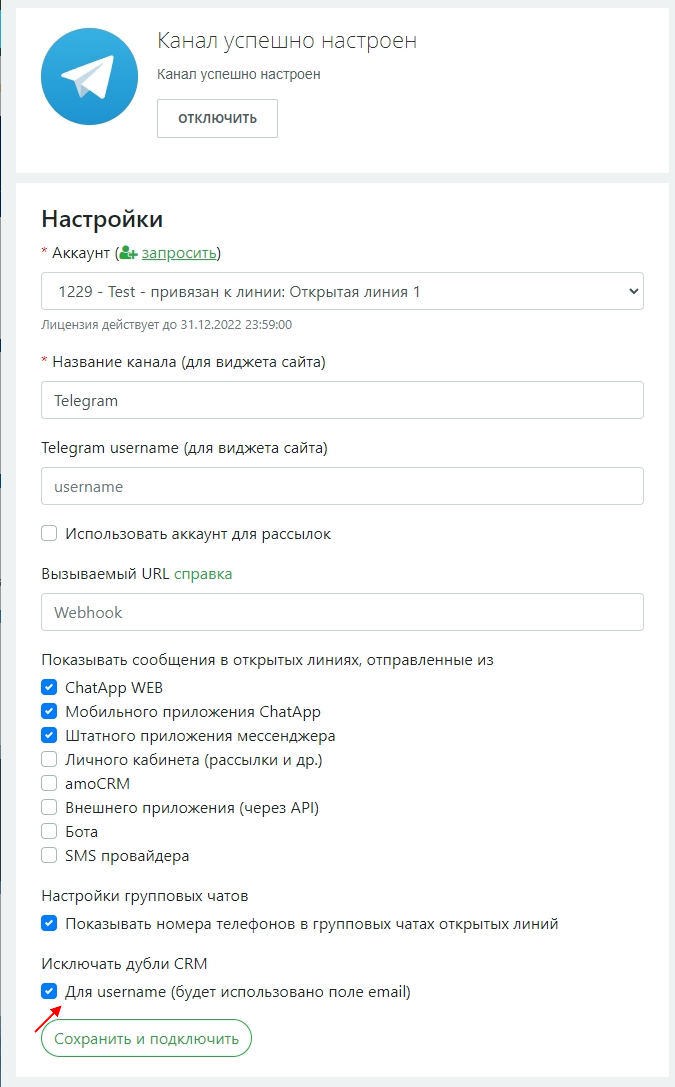Image resolution: width=675 pixels, height=1087 pixels.
Task: Focus the Telegram username field
Action: 342,486
